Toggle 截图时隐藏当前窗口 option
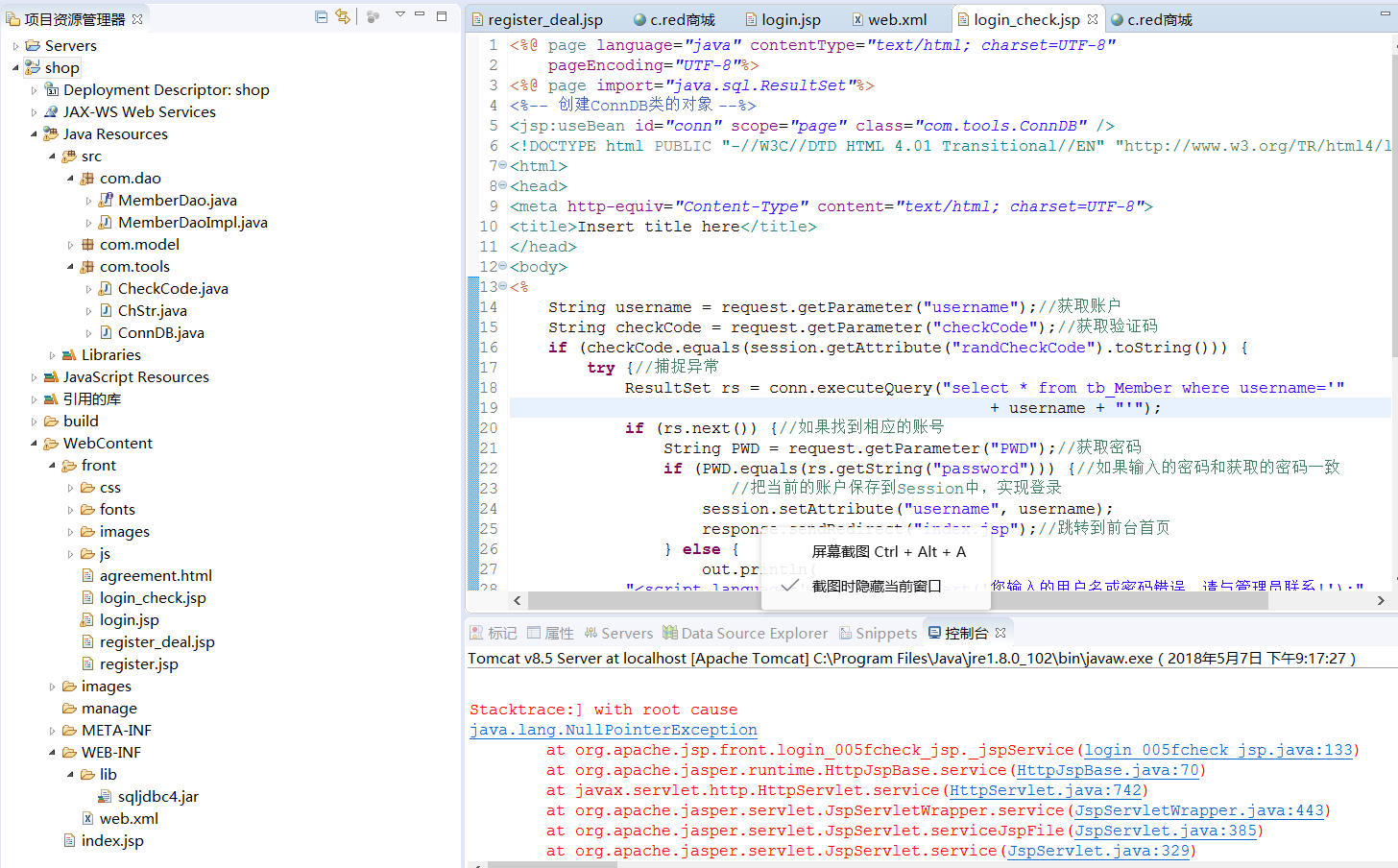 [876, 586]
